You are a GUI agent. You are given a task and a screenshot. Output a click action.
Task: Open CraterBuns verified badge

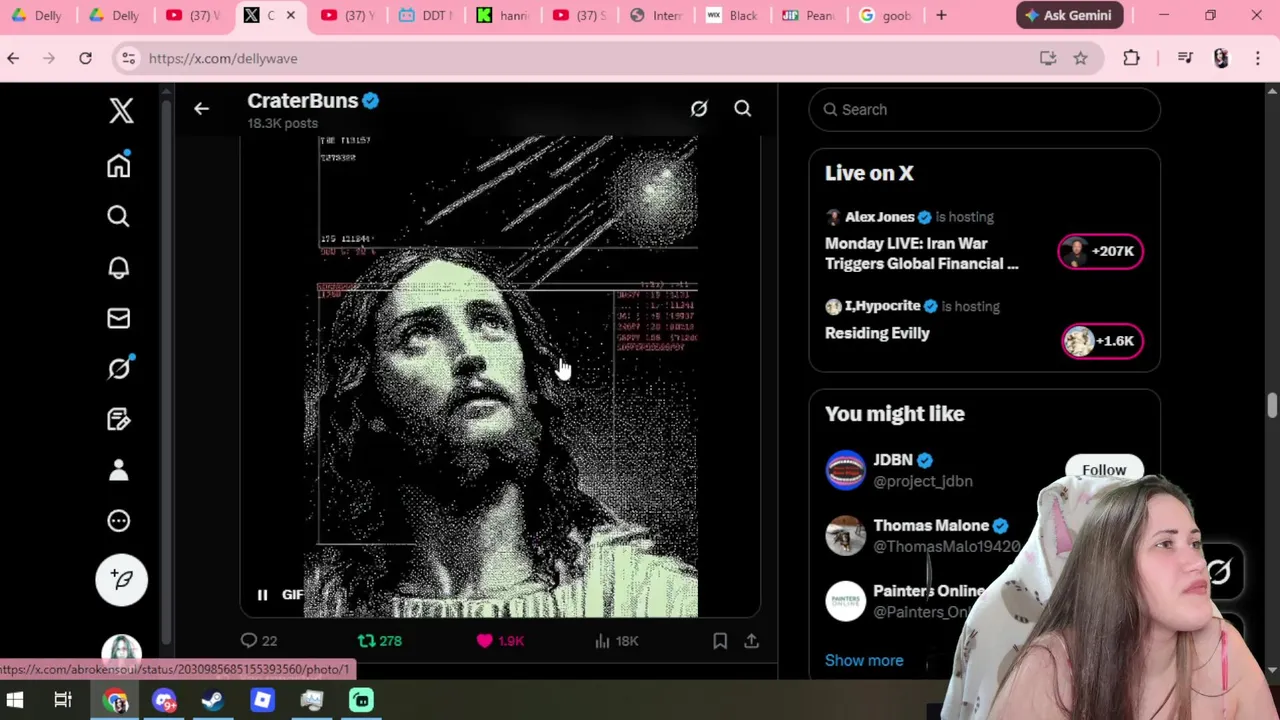pyautogui.click(x=370, y=101)
